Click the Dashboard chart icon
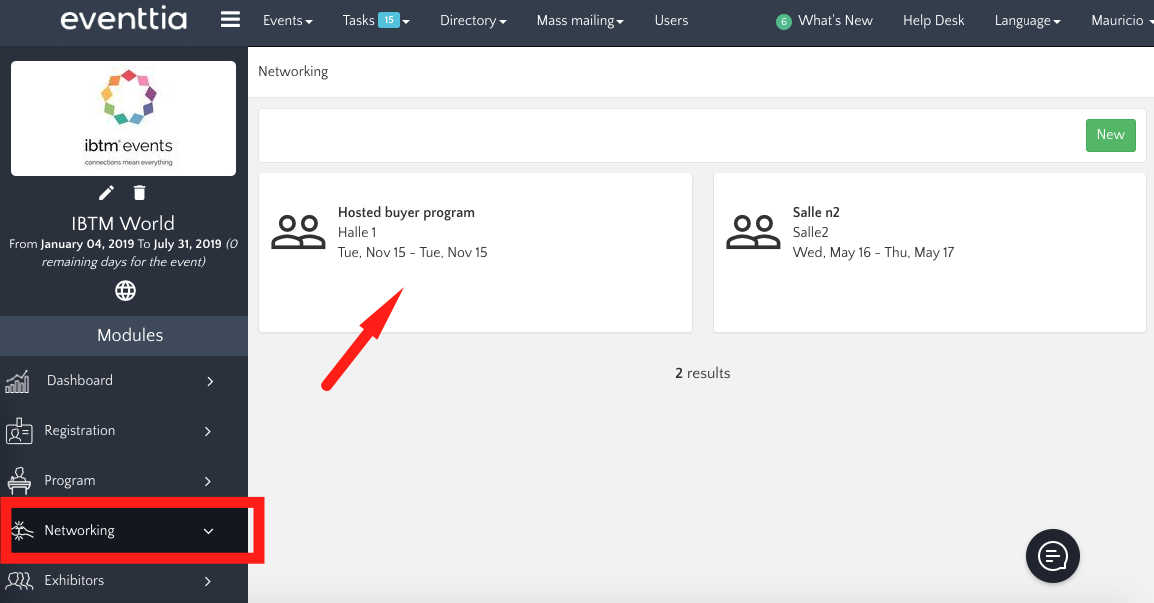 coord(18,381)
